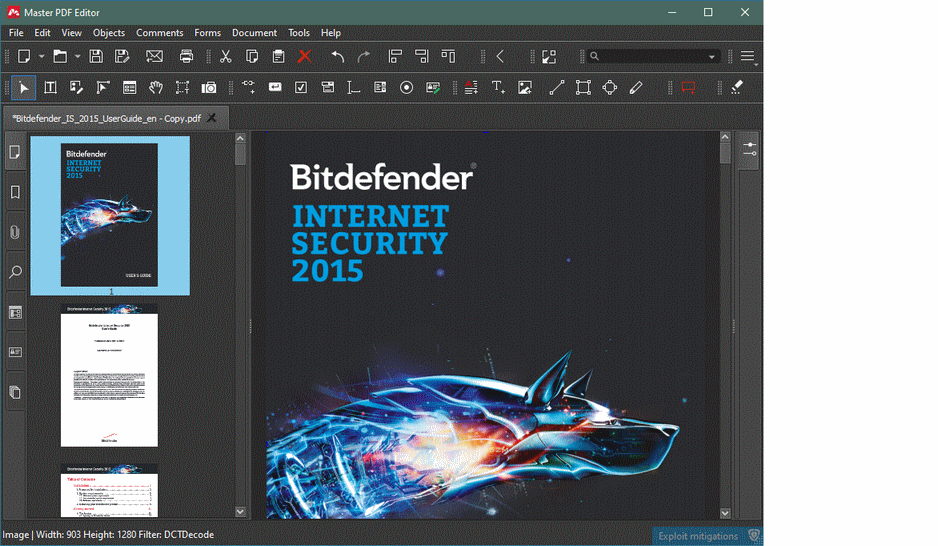Click inside the search input field
The image size is (938, 546).
tap(652, 56)
